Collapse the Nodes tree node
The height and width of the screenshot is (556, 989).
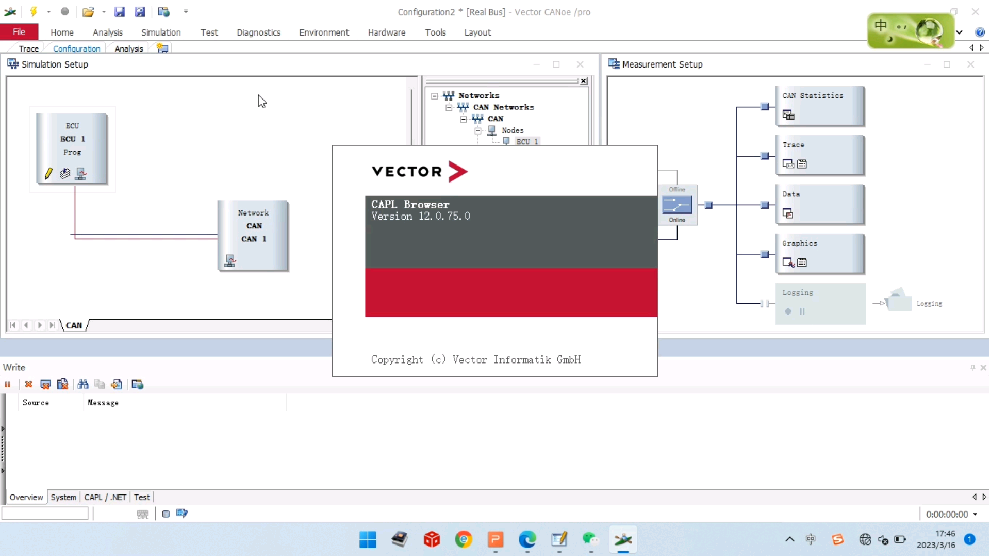click(x=478, y=130)
